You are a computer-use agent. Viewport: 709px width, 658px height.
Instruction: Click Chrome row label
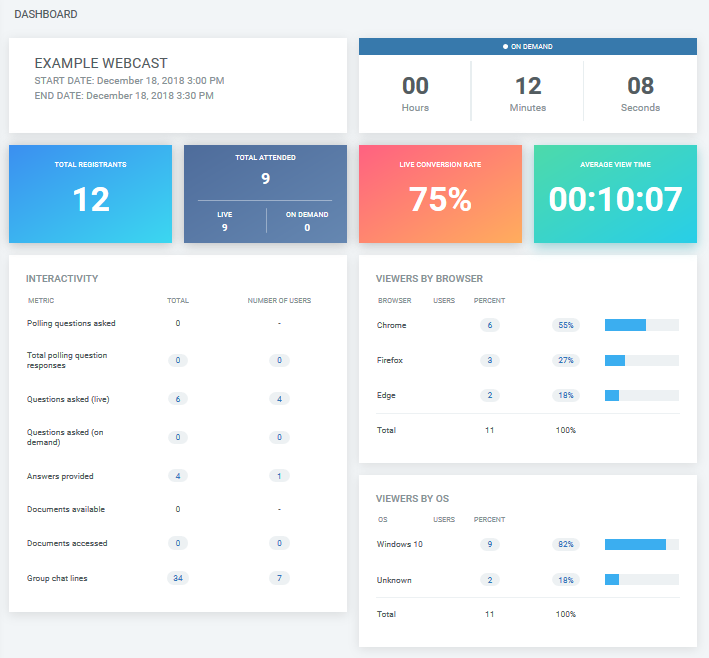point(391,325)
